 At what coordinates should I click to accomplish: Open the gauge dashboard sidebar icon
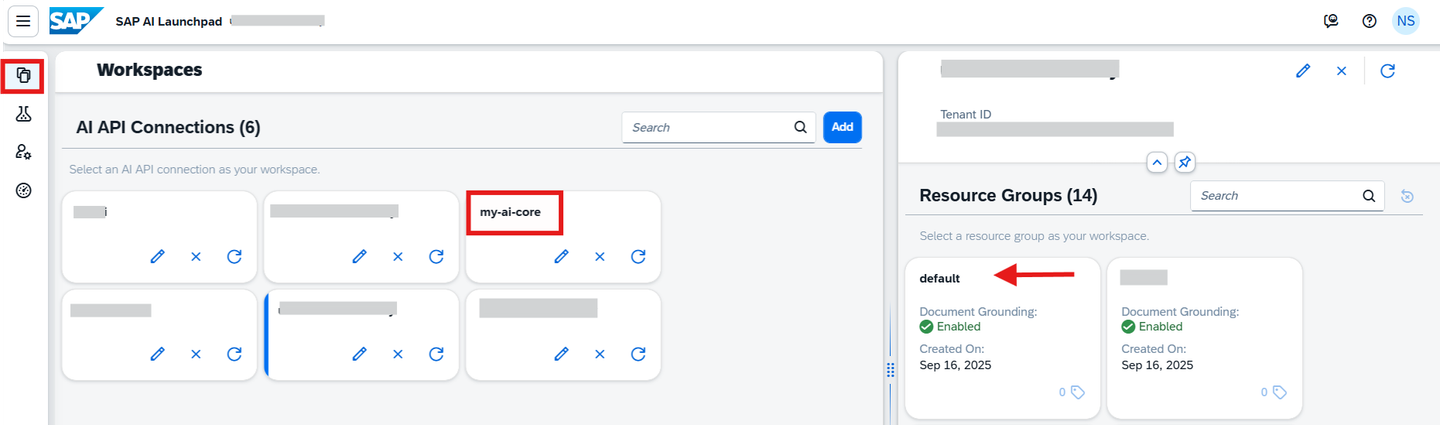[24, 190]
